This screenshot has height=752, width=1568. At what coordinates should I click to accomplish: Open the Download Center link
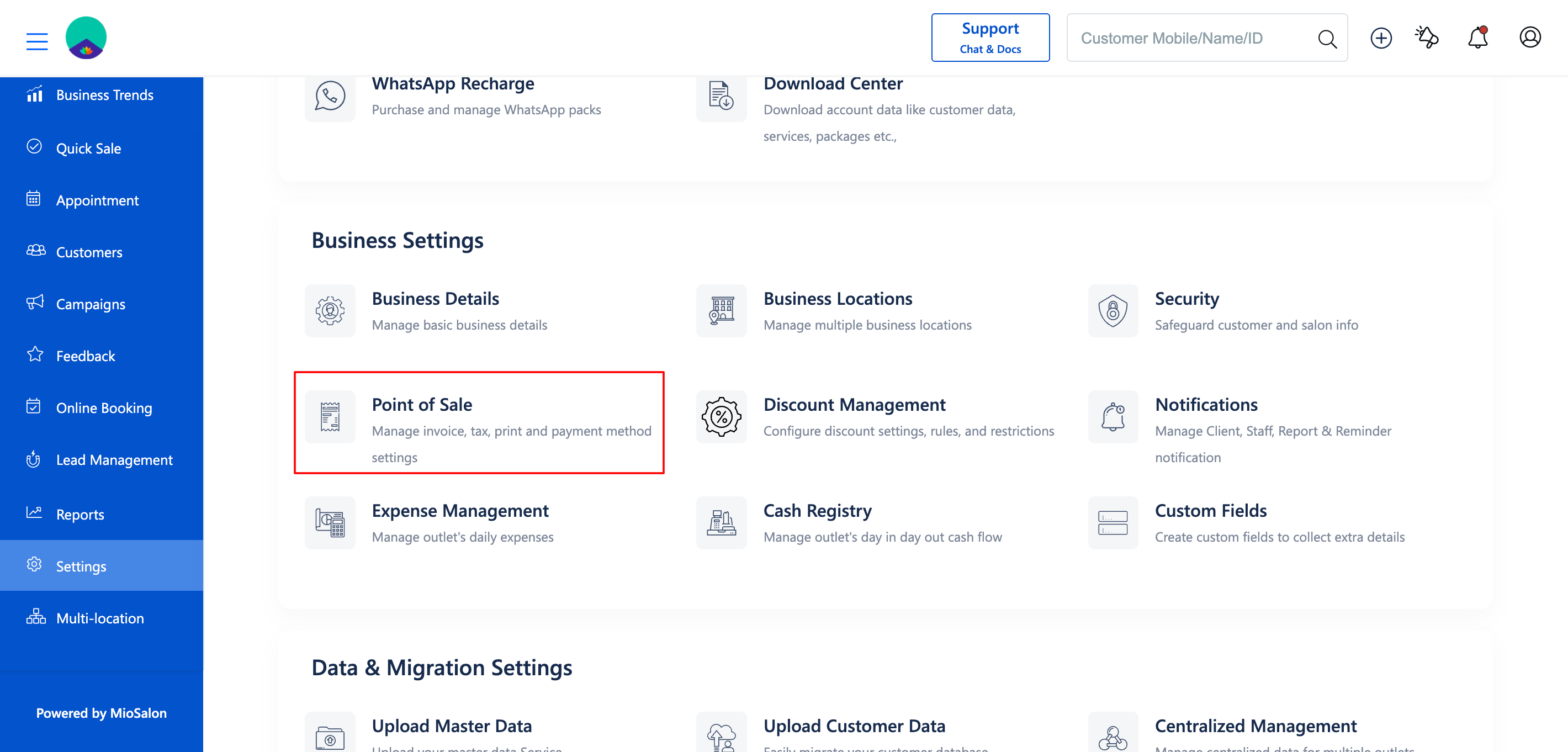pyautogui.click(x=833, y=83)
